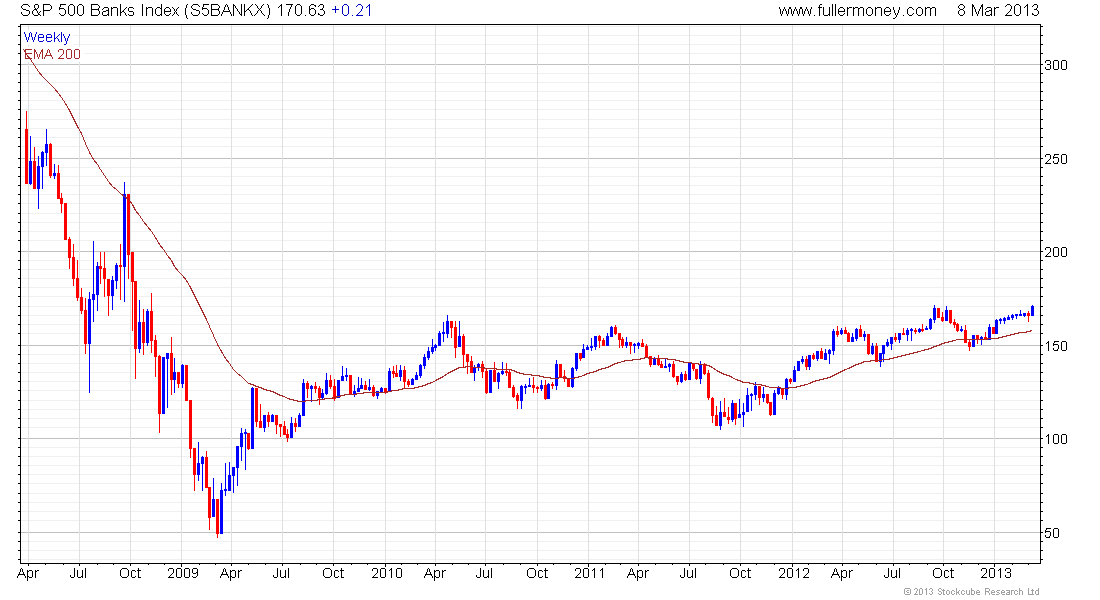Click the EMA 200 indicator label
This screenshot has width=1100, height=600.
52,54
